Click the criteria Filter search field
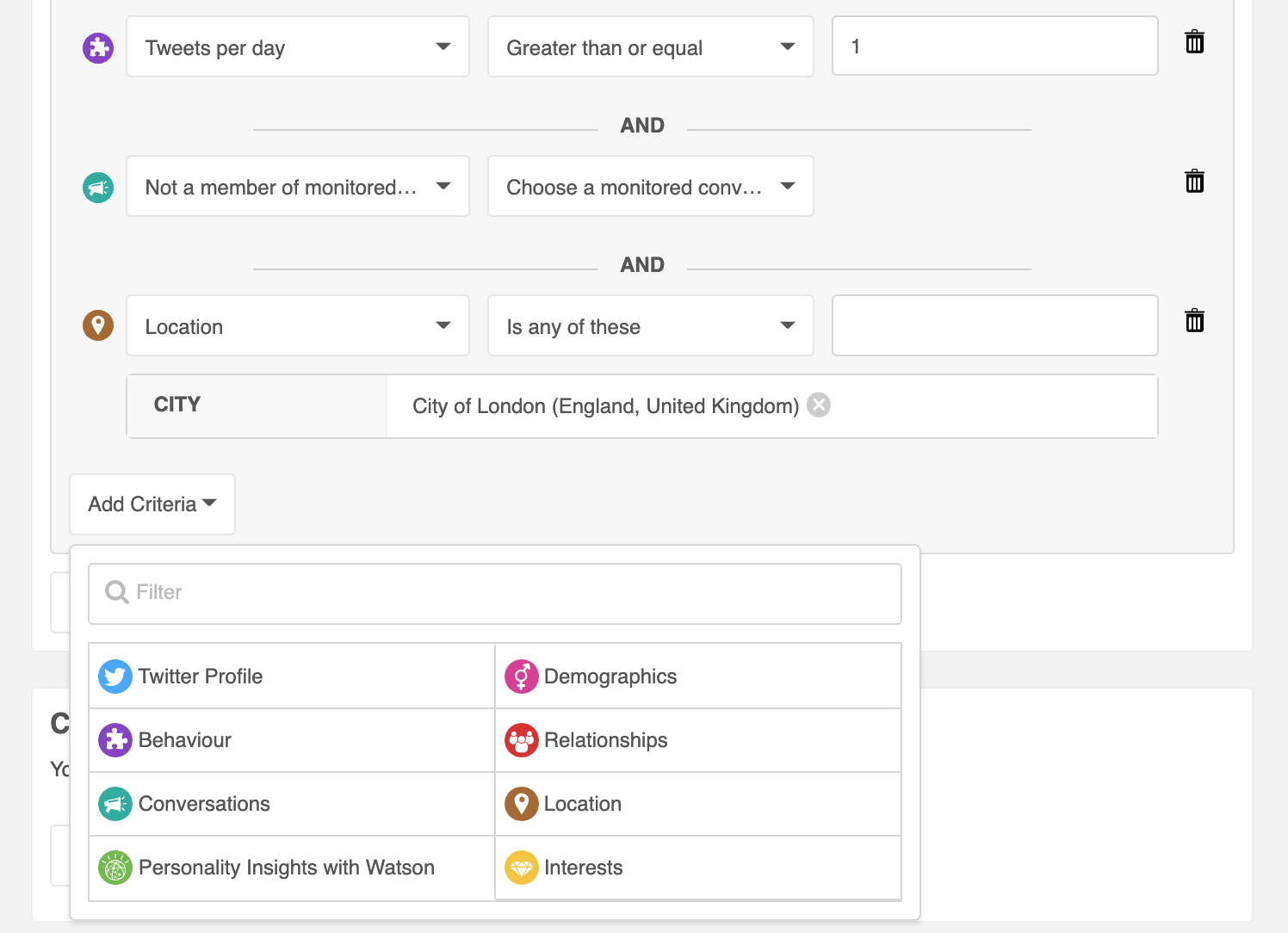Screen dimensions: 1288x933 tap(495, 593)
